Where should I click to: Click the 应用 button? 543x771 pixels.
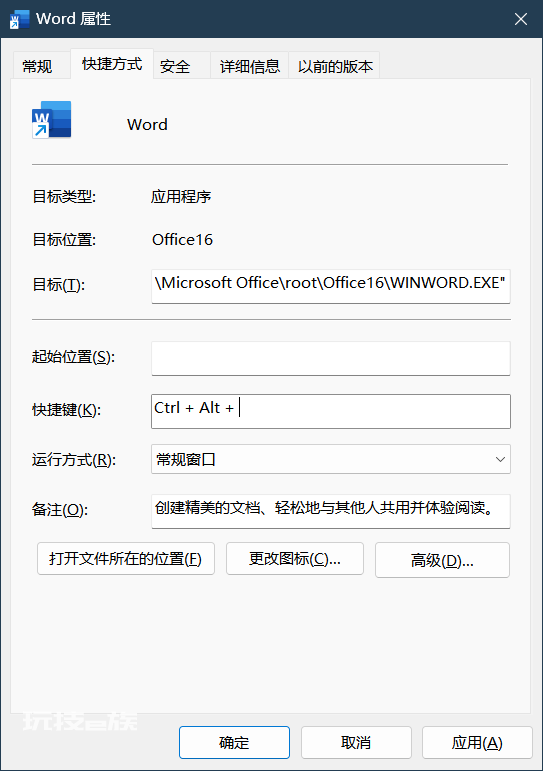(477, 742)
